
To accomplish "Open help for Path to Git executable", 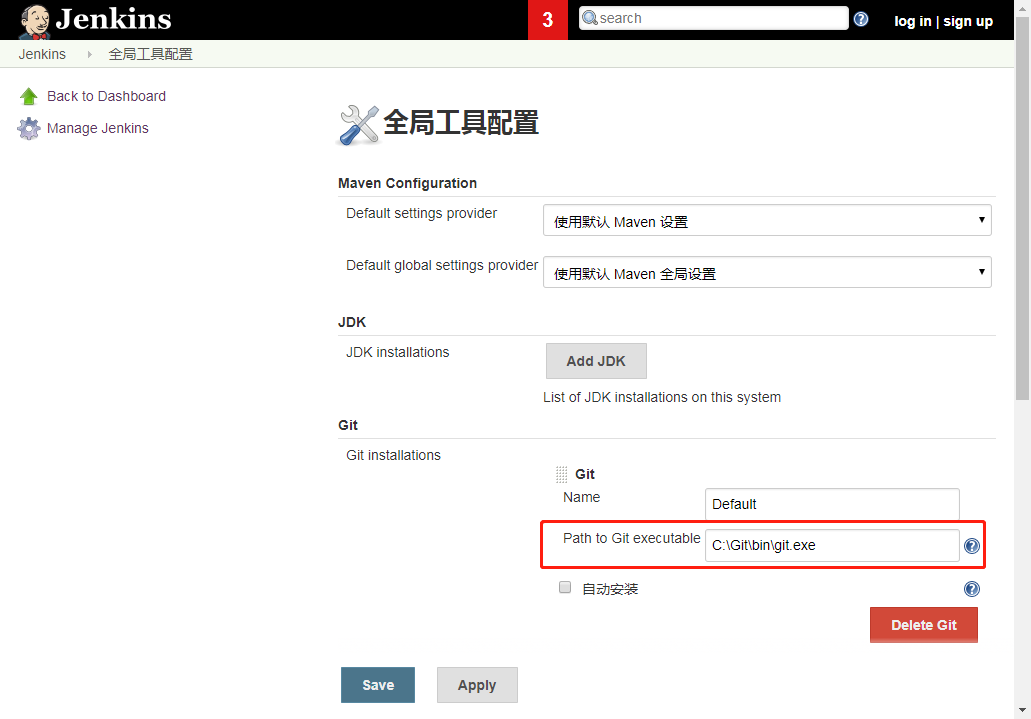I will pos(972,546).
